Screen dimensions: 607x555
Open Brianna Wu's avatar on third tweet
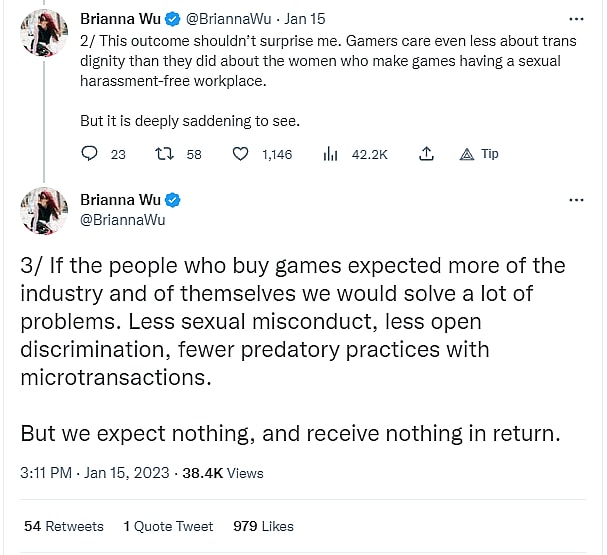(43, 209)
